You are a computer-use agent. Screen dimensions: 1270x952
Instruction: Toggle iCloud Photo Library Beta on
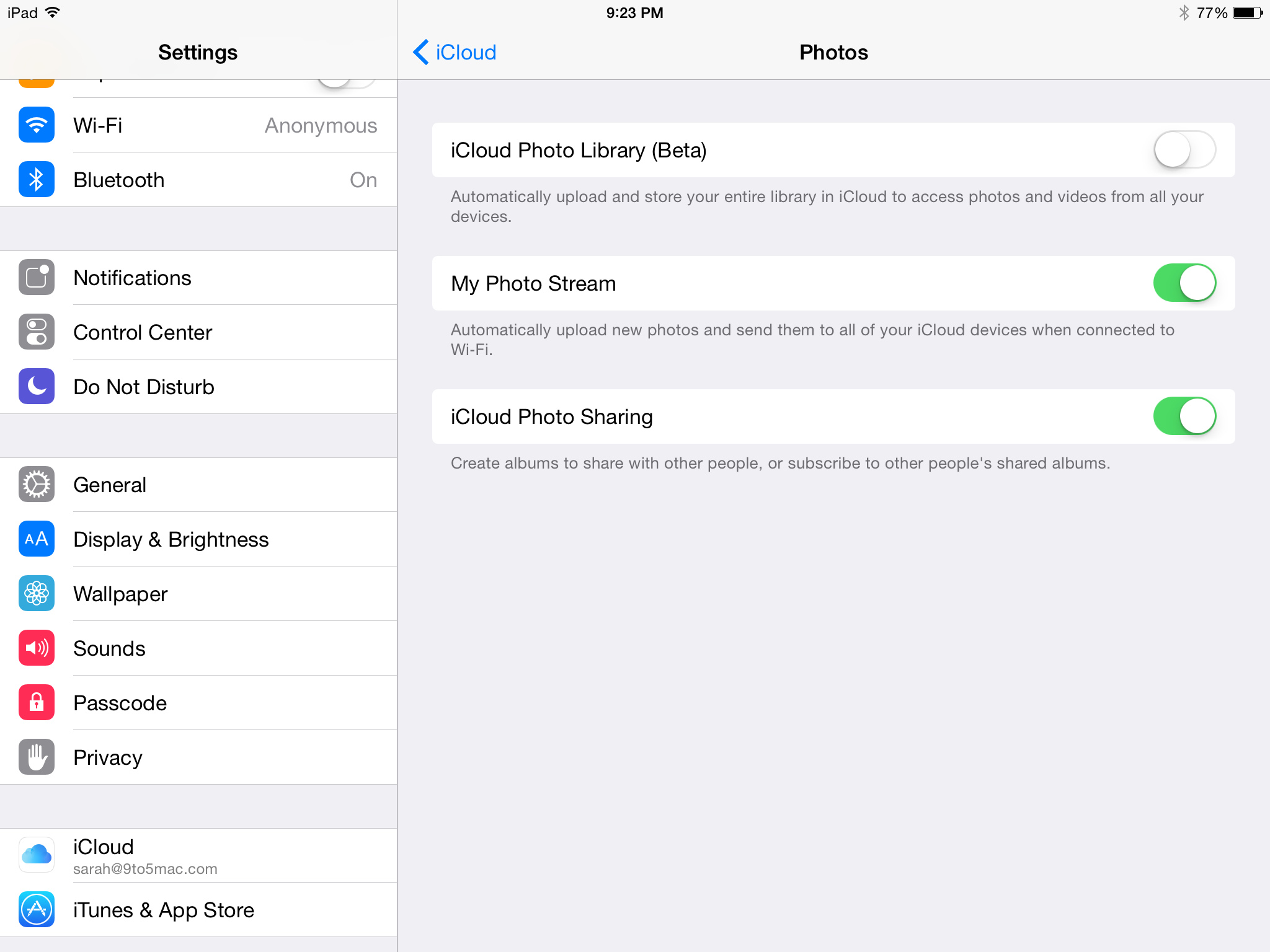pyautogui.click(x=1183, y=150)
